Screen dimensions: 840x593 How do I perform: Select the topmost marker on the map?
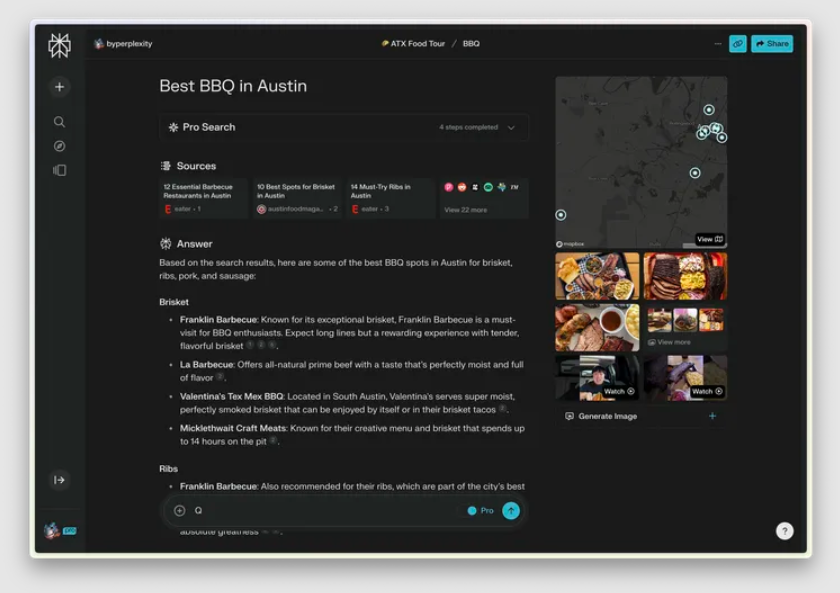(709, 110)
